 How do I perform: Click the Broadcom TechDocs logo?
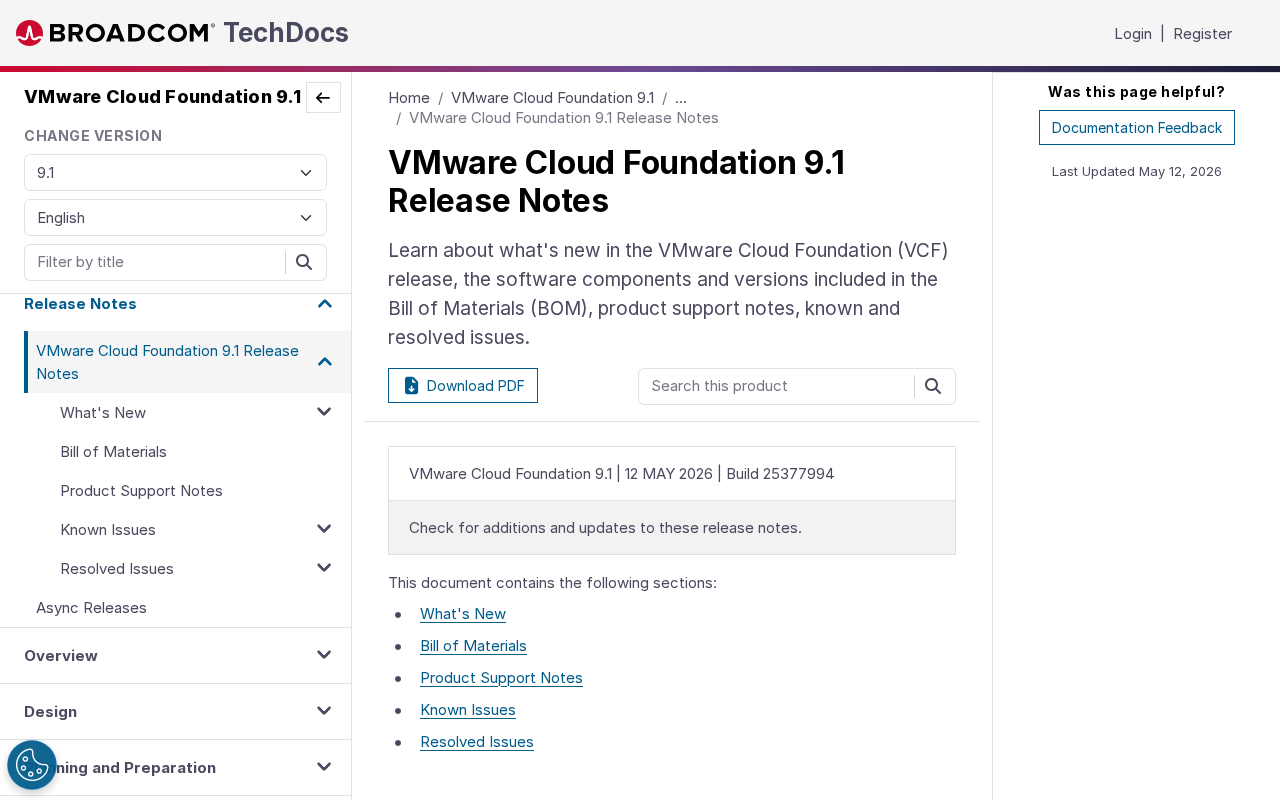tap(182, 33)
